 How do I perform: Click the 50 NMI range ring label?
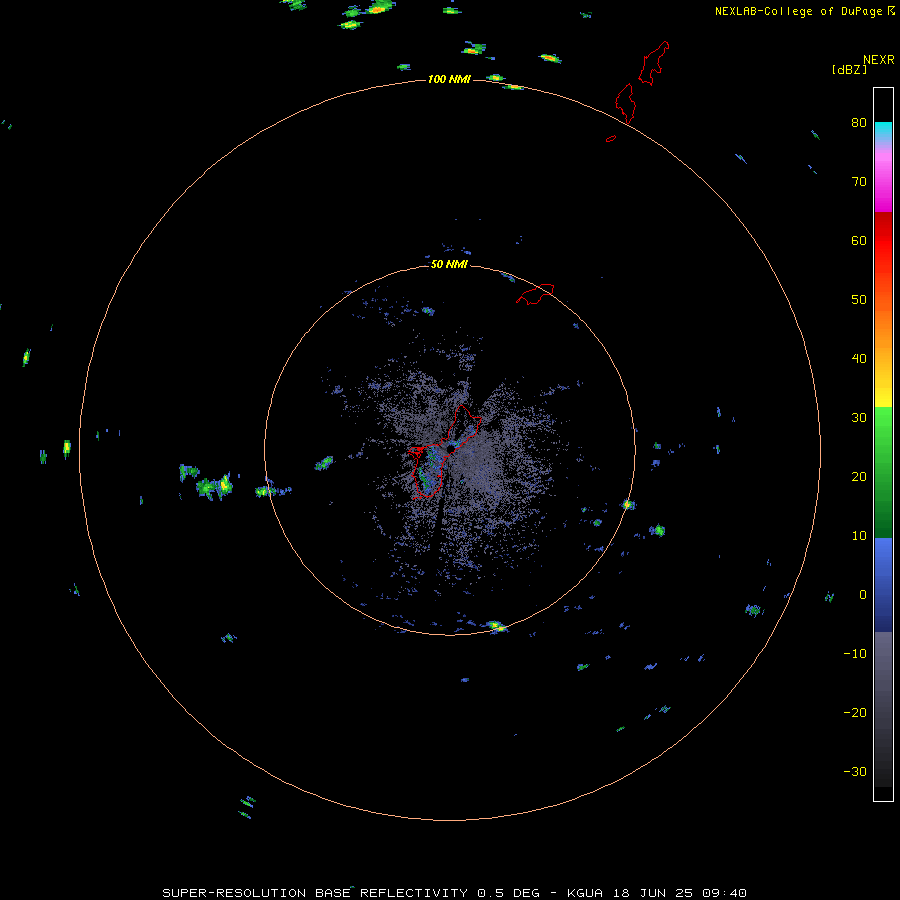click(449, 265)
